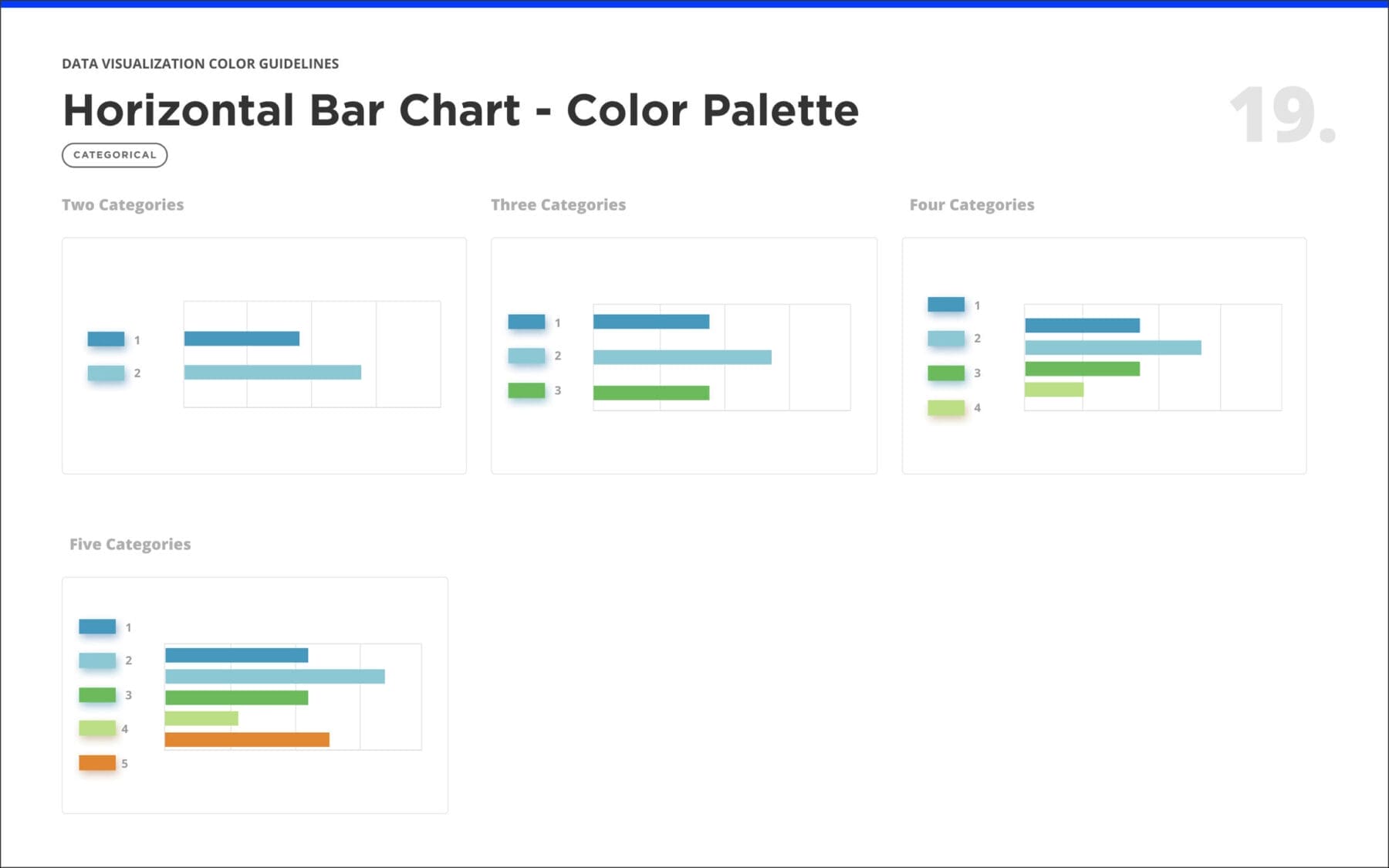Click light blue legend swatch in Three Categories
The height and width of the screenshot is (868, 1389).
tap(526, 356)
